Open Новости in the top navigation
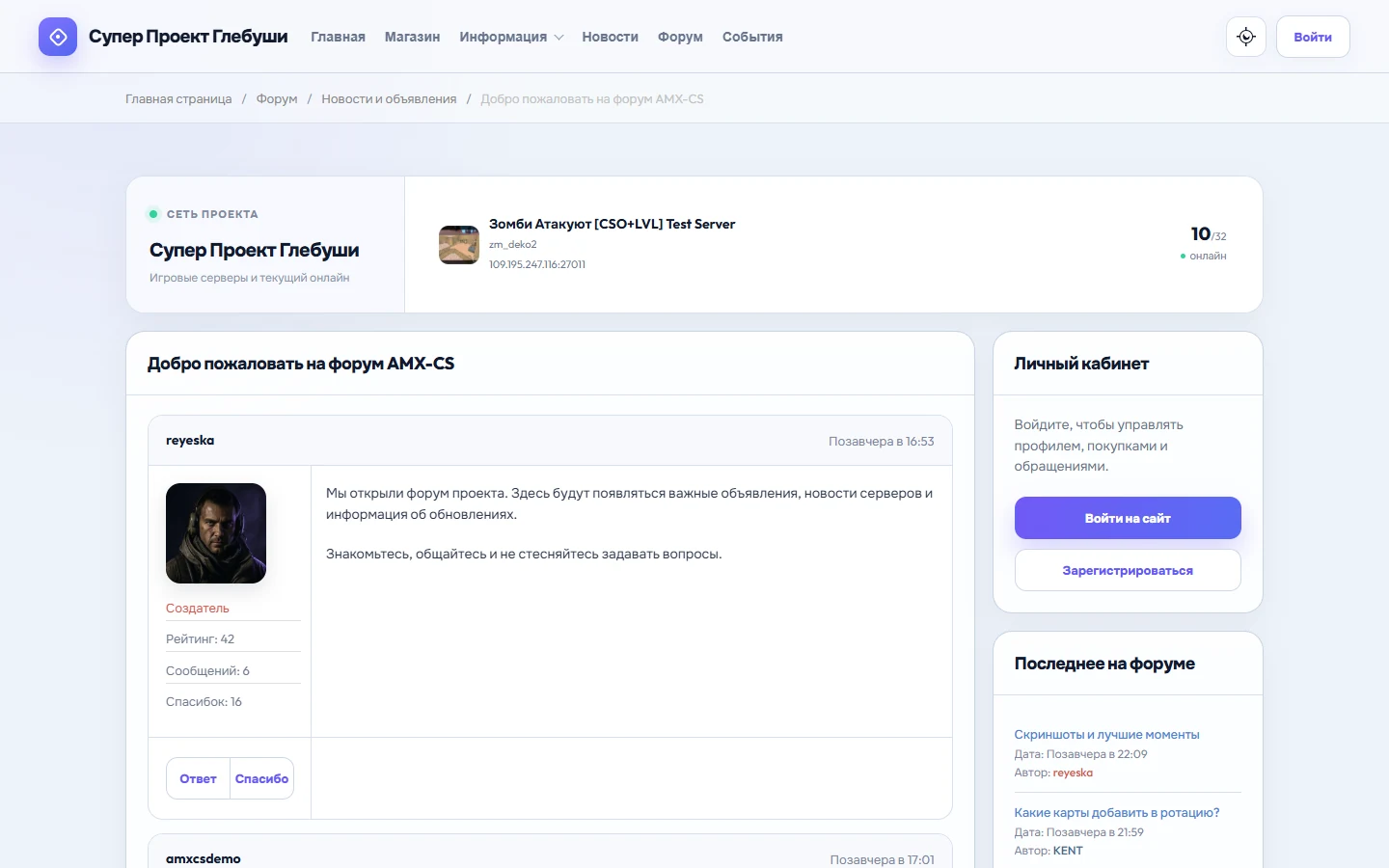This screenshot has width=1389, height=868. tap(610, 37)
